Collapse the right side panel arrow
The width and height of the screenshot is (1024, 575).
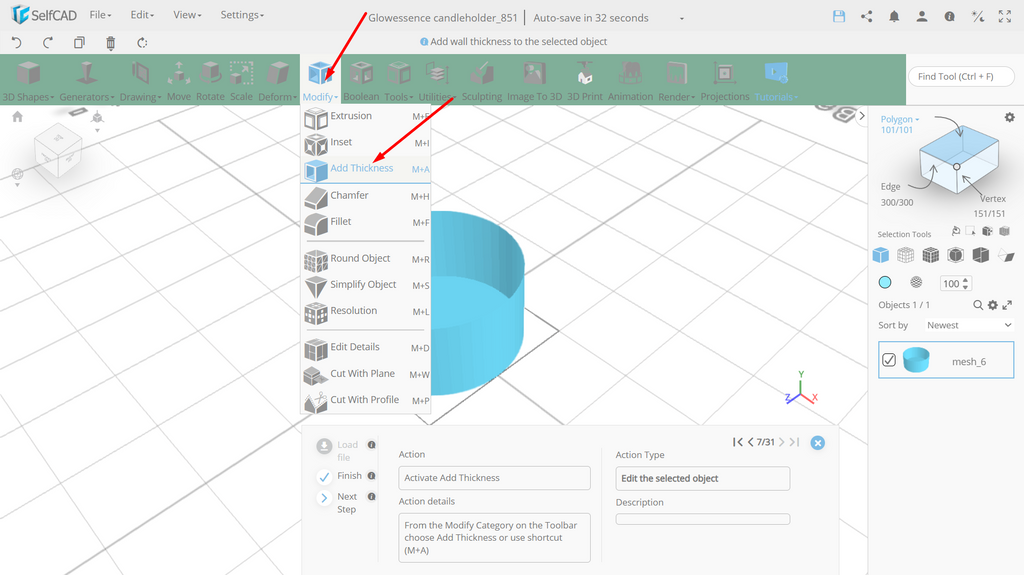click(x=861, y=116)
